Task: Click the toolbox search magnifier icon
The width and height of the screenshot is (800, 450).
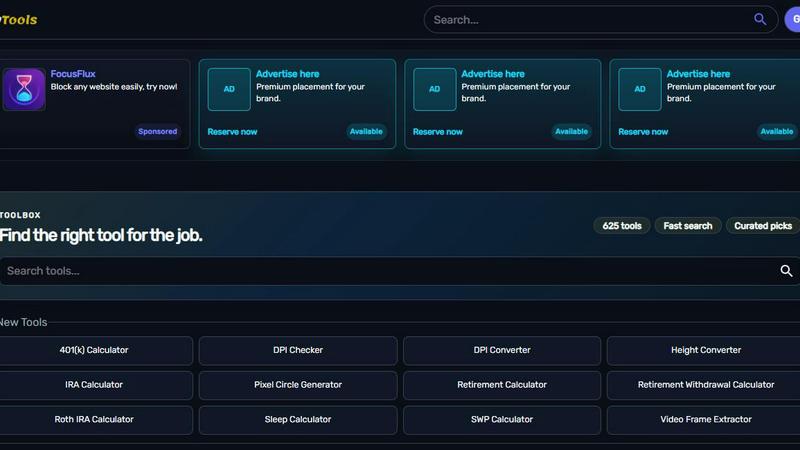Action: [x=786, y=271]
